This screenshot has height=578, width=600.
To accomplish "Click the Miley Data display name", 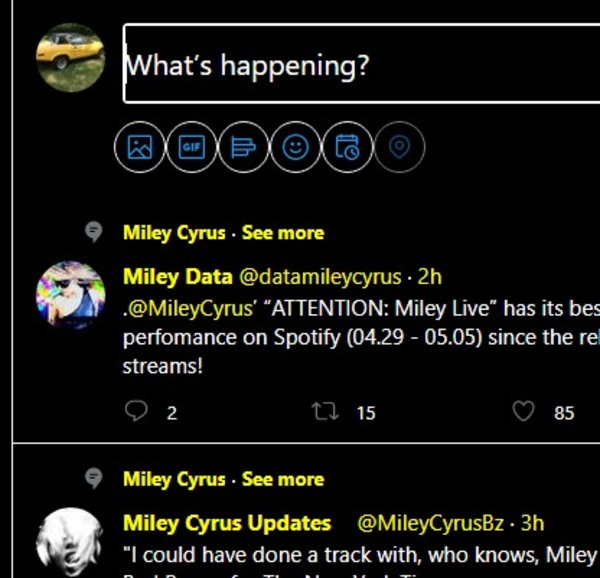I will [x=178, y=277].
